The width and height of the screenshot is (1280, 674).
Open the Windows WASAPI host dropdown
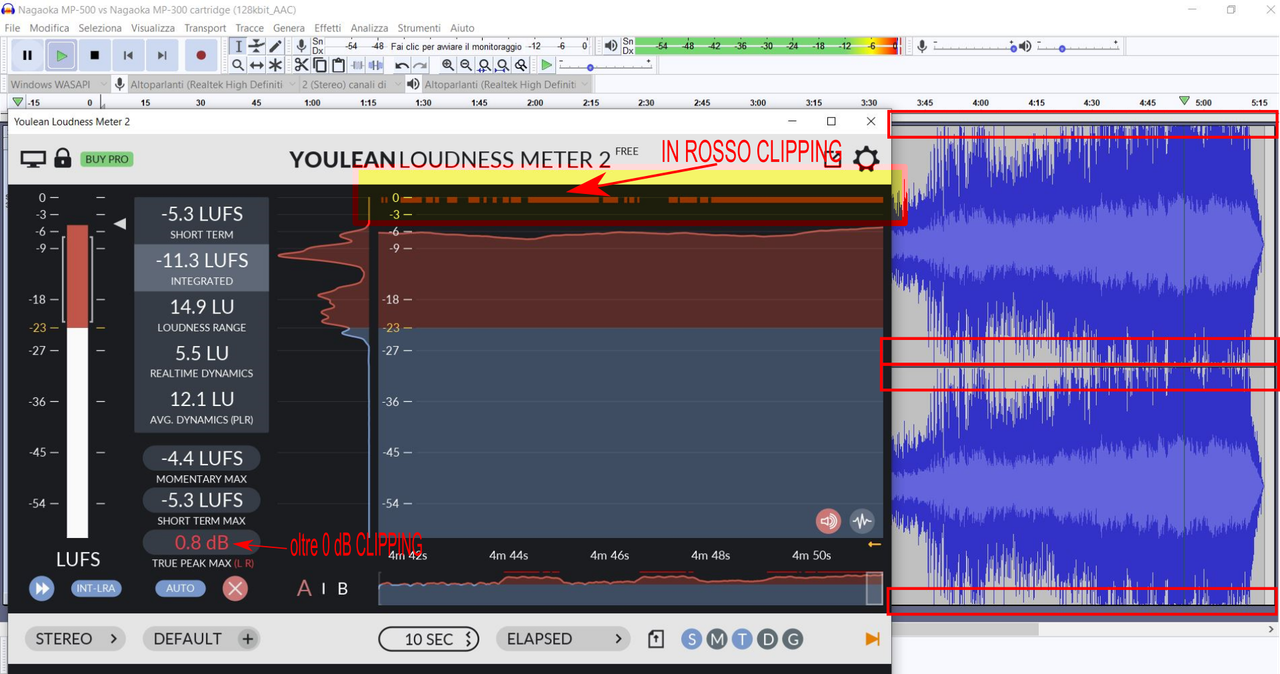pyautogui.click(x=58, y=85)
